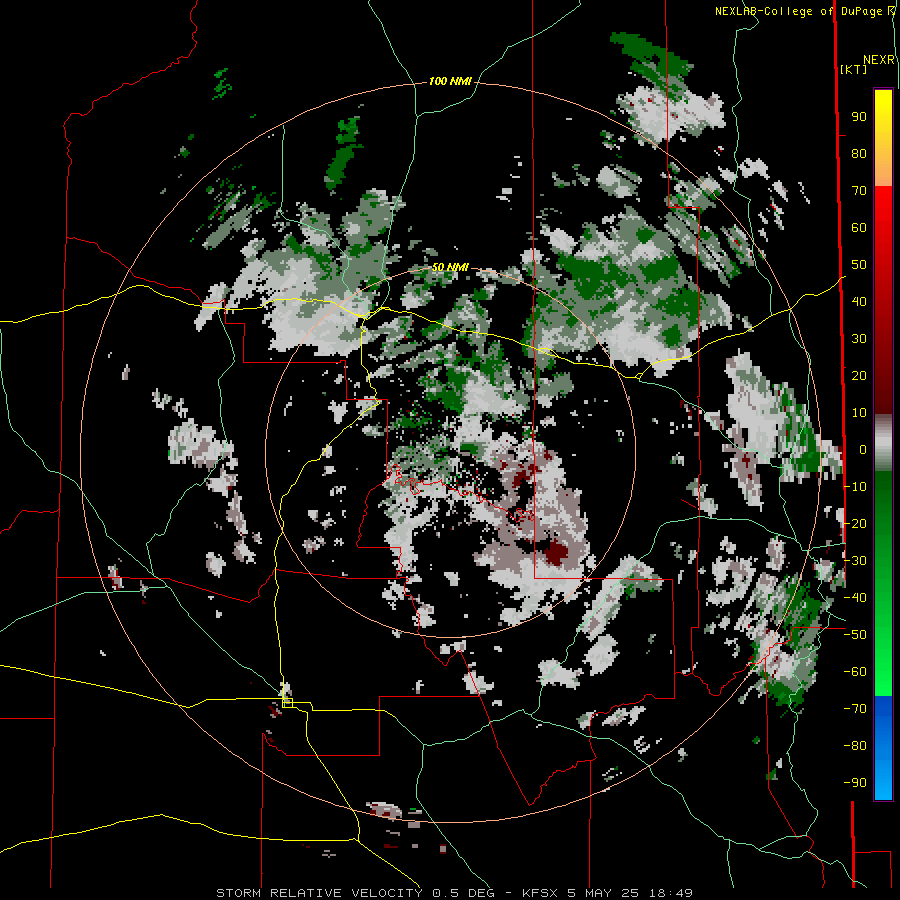Click the -90 colorbar label

click(855, 783)
